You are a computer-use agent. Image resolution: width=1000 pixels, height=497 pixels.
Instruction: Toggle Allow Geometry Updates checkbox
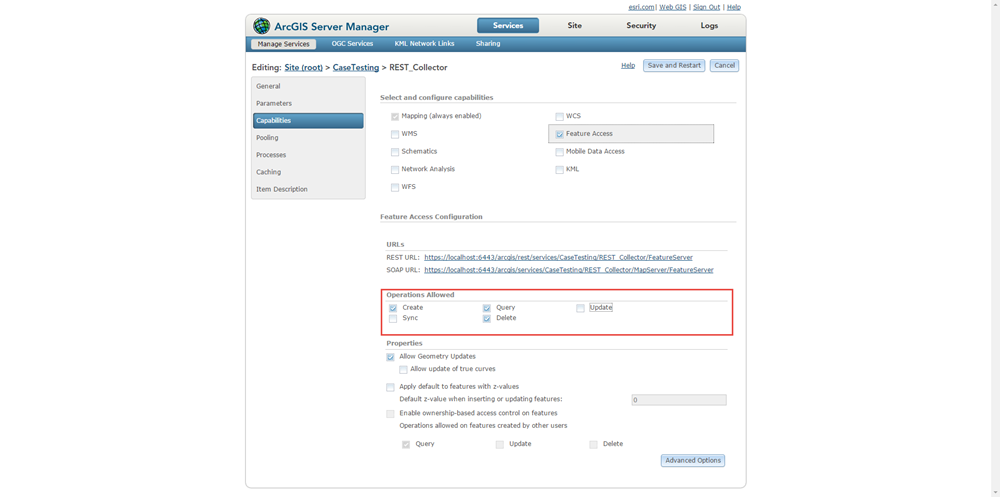coord(390,357)
